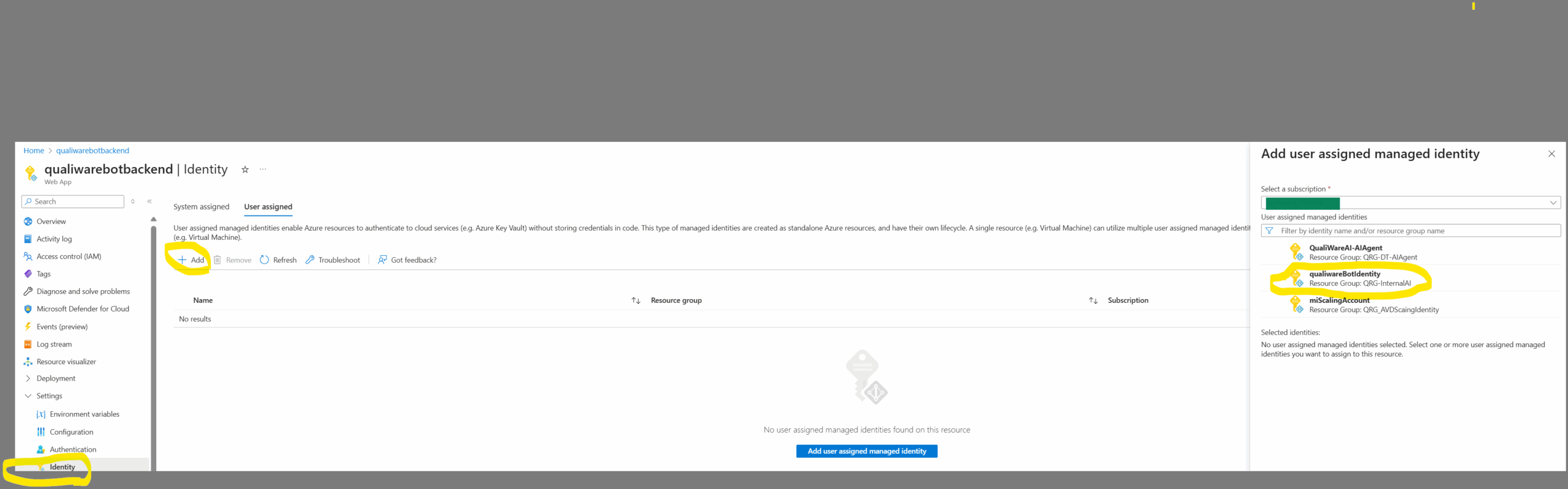Open Resource visualizer from sidebar

(x=66, y=362)
